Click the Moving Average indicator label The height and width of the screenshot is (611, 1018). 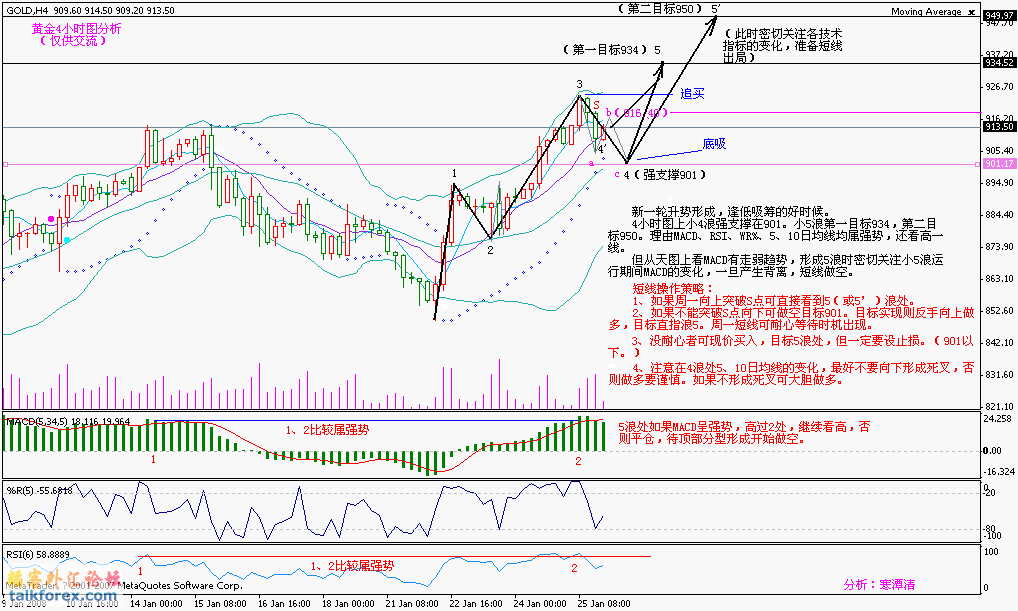929,14
